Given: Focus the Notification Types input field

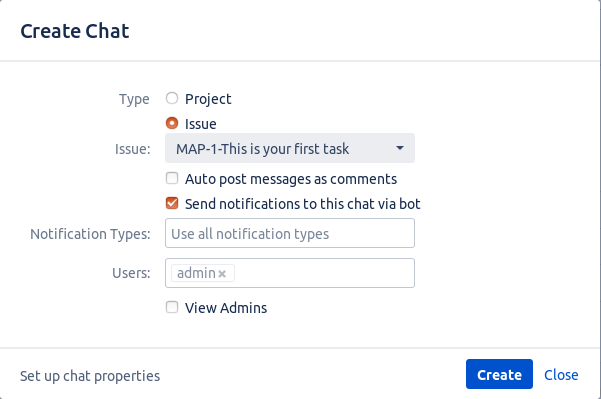Looking at the screenshot, I should pos(290,233).
